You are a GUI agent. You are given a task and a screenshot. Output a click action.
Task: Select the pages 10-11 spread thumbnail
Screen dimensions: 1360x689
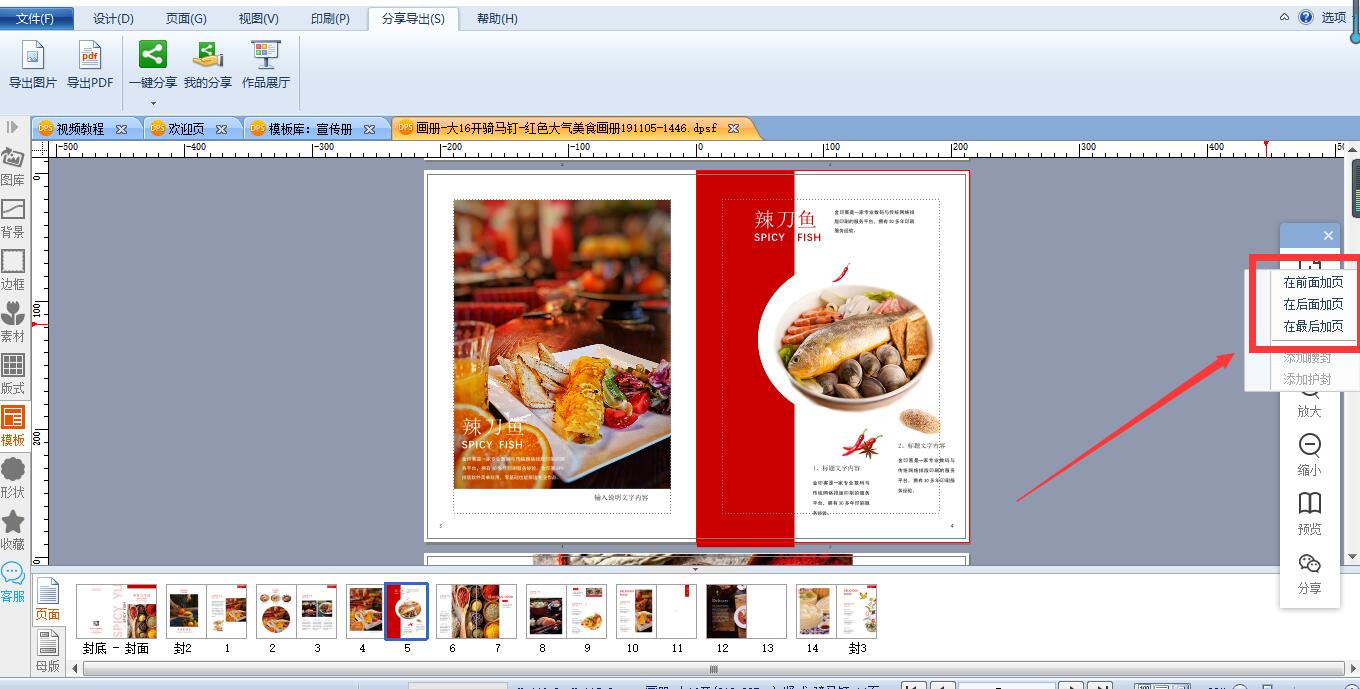click(656, 611)
